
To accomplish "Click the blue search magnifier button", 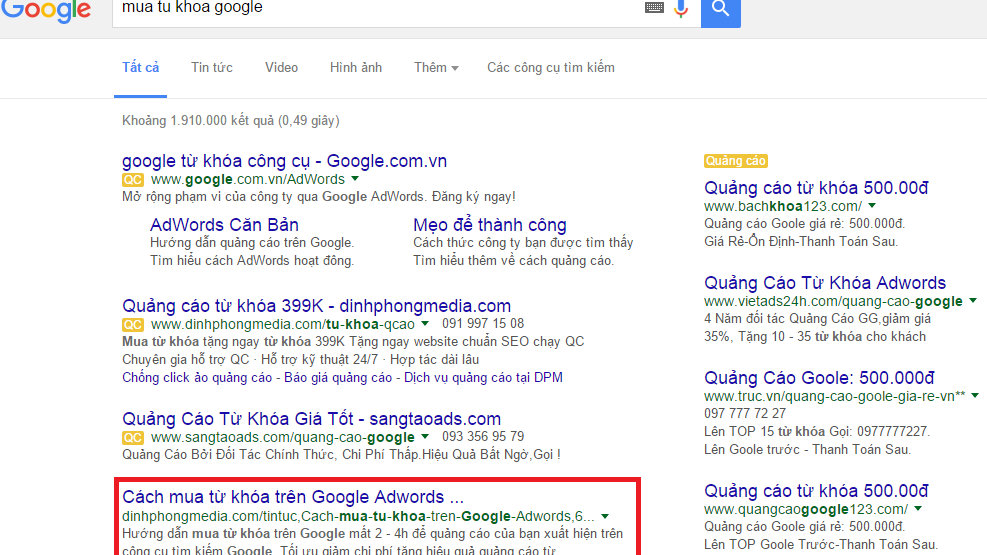I will 721,11.
